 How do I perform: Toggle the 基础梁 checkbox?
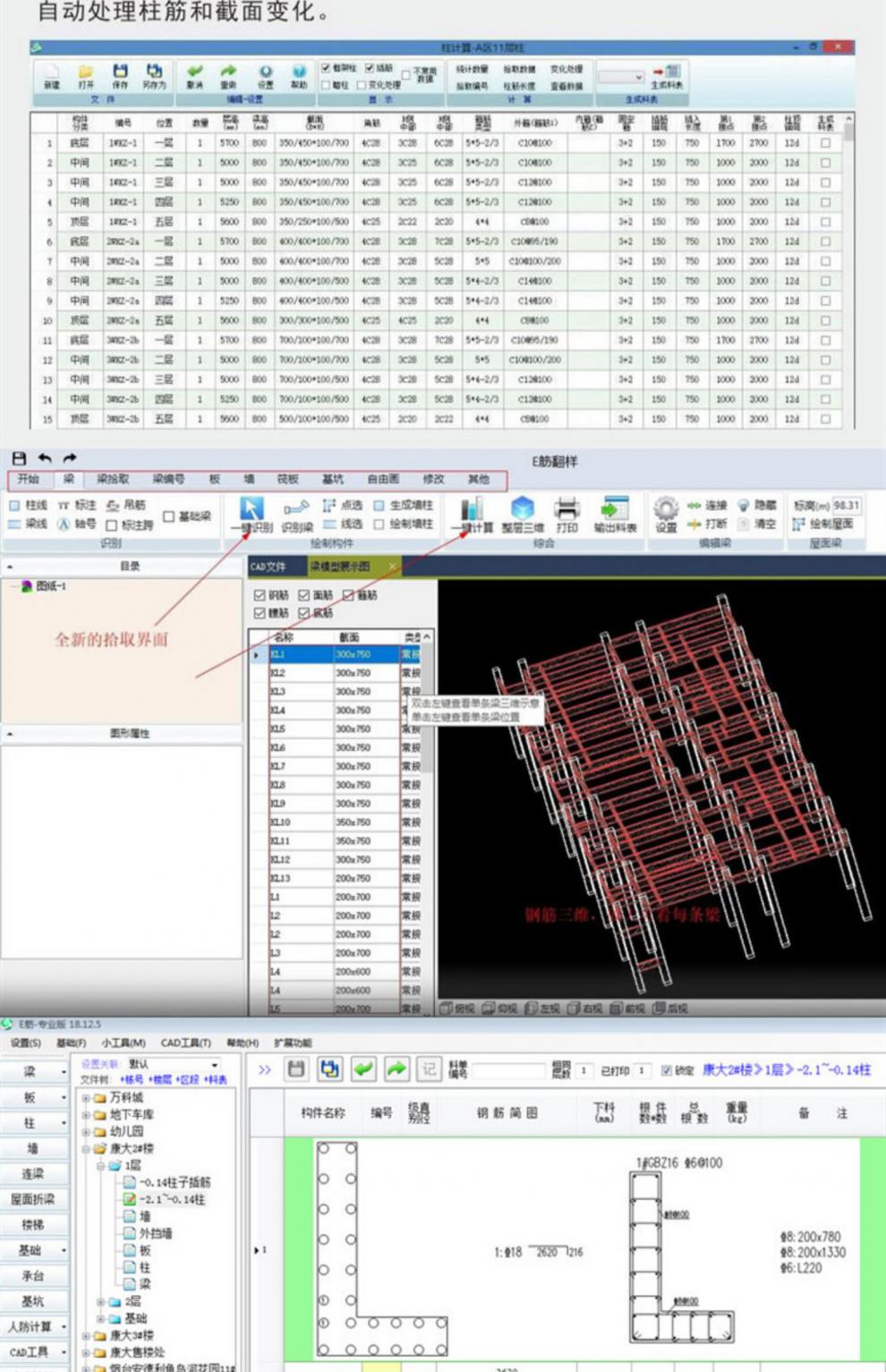click(x=169, y=516)
